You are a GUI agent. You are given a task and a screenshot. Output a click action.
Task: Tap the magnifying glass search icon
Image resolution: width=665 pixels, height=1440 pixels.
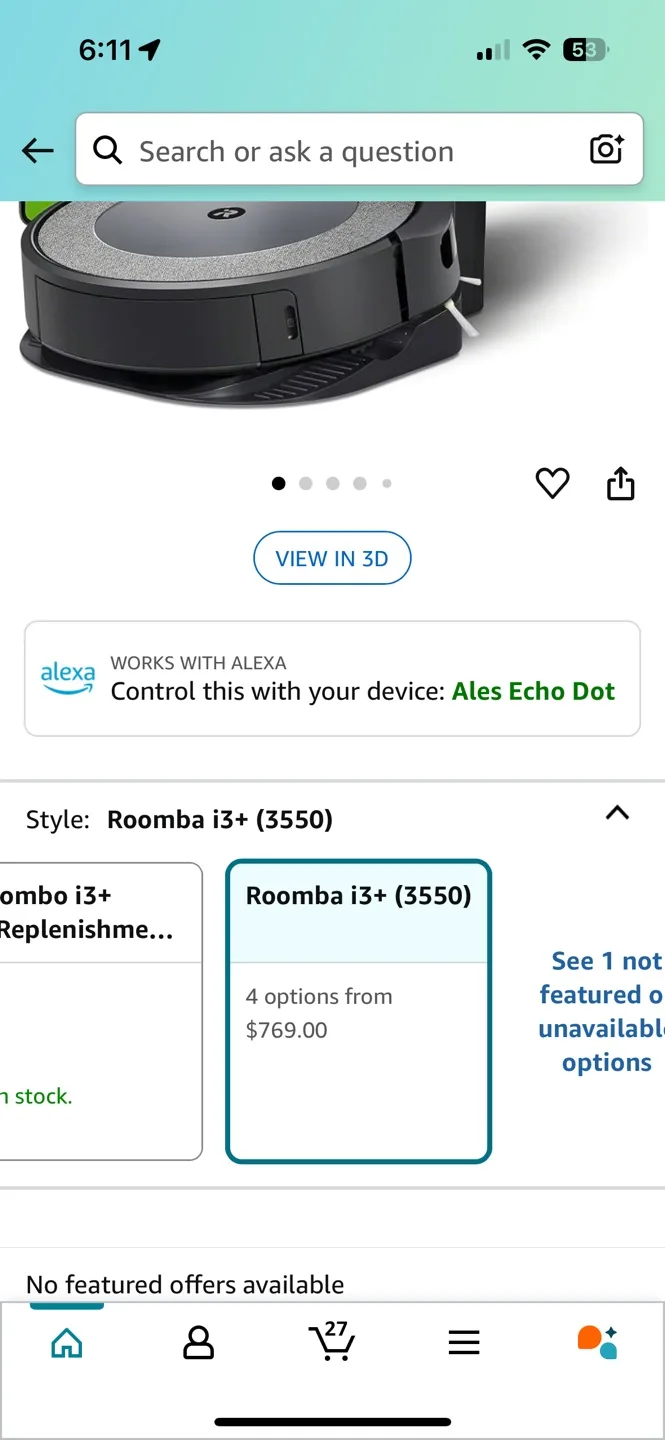[x=107, y=149]
